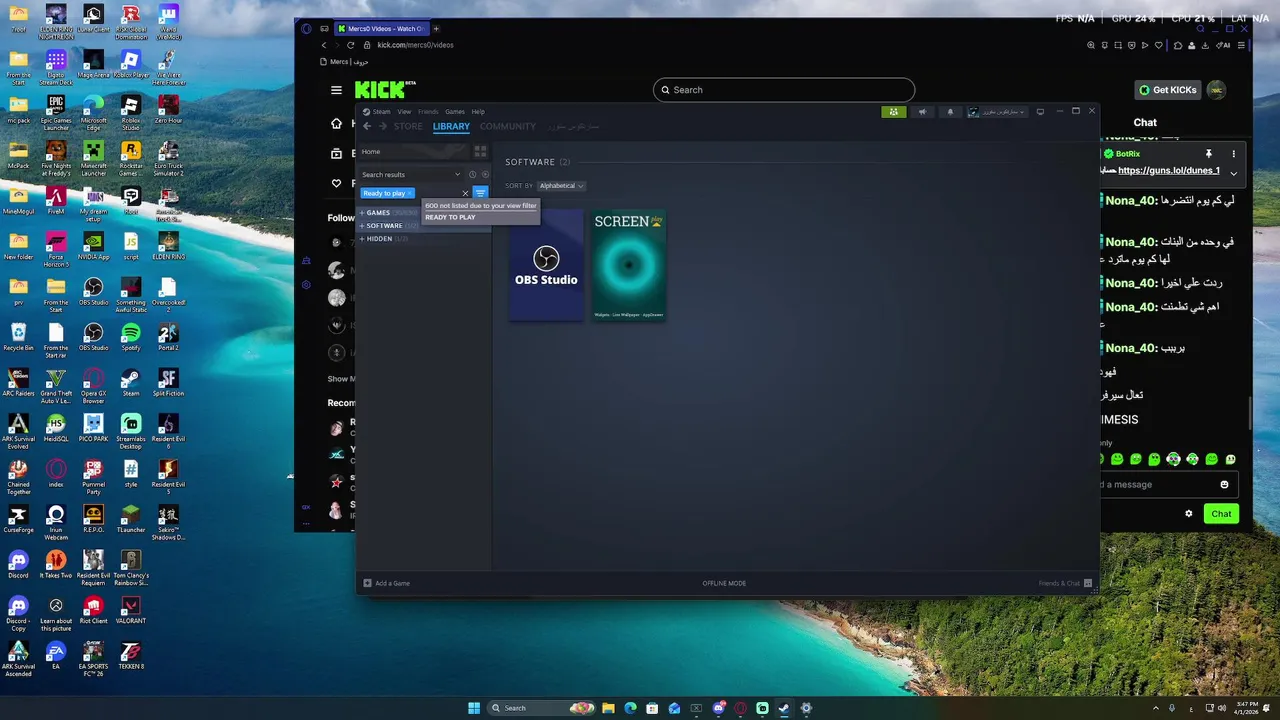The width and height of the screenshot is (1280, 720).
Task: Select OBS Studio tile in Steam library
Action: (x=546, y=265)
